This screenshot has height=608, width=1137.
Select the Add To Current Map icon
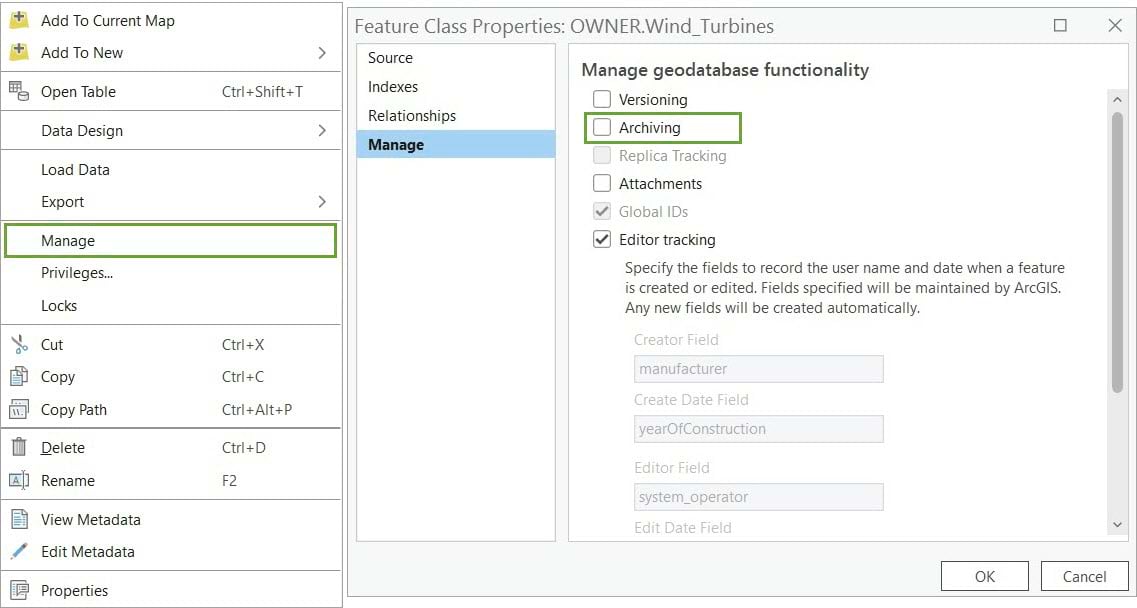21,20
